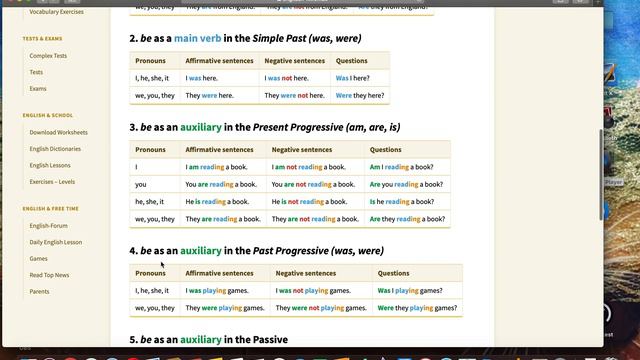Open the English-Forum link

click(49, 226)
